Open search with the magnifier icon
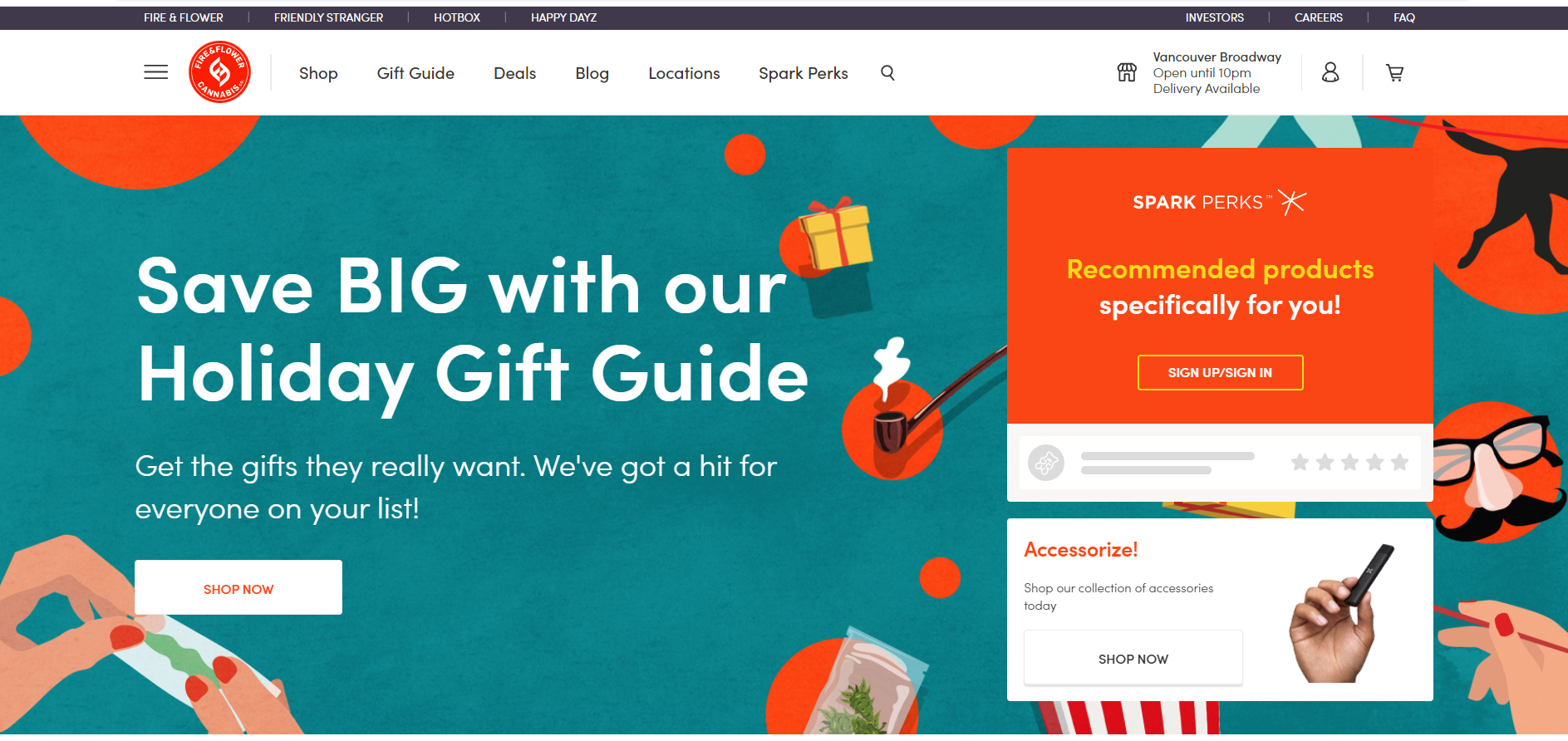Screen dimensions: 1568x741 pos(887,73)
